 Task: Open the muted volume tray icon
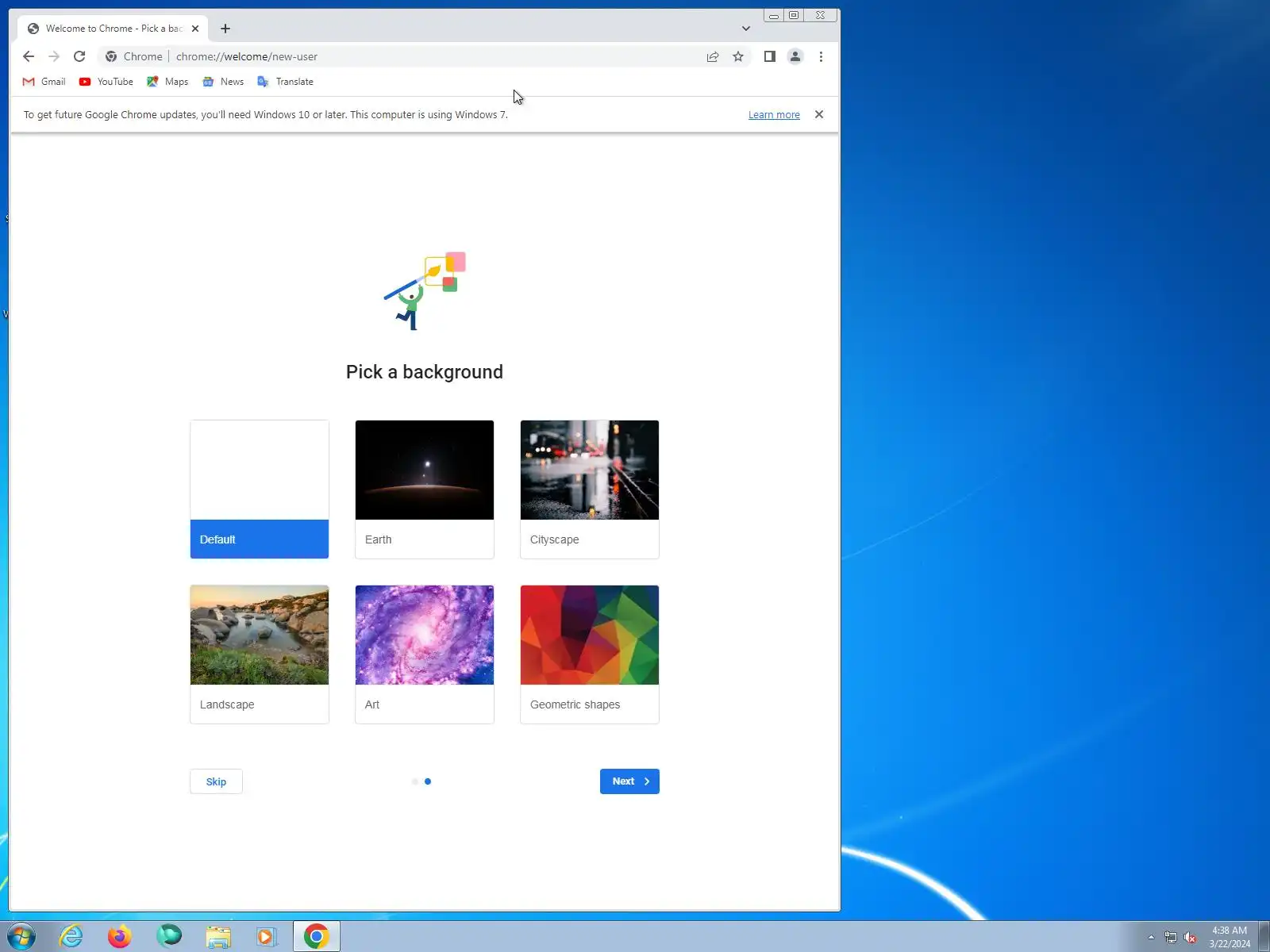1190,937
